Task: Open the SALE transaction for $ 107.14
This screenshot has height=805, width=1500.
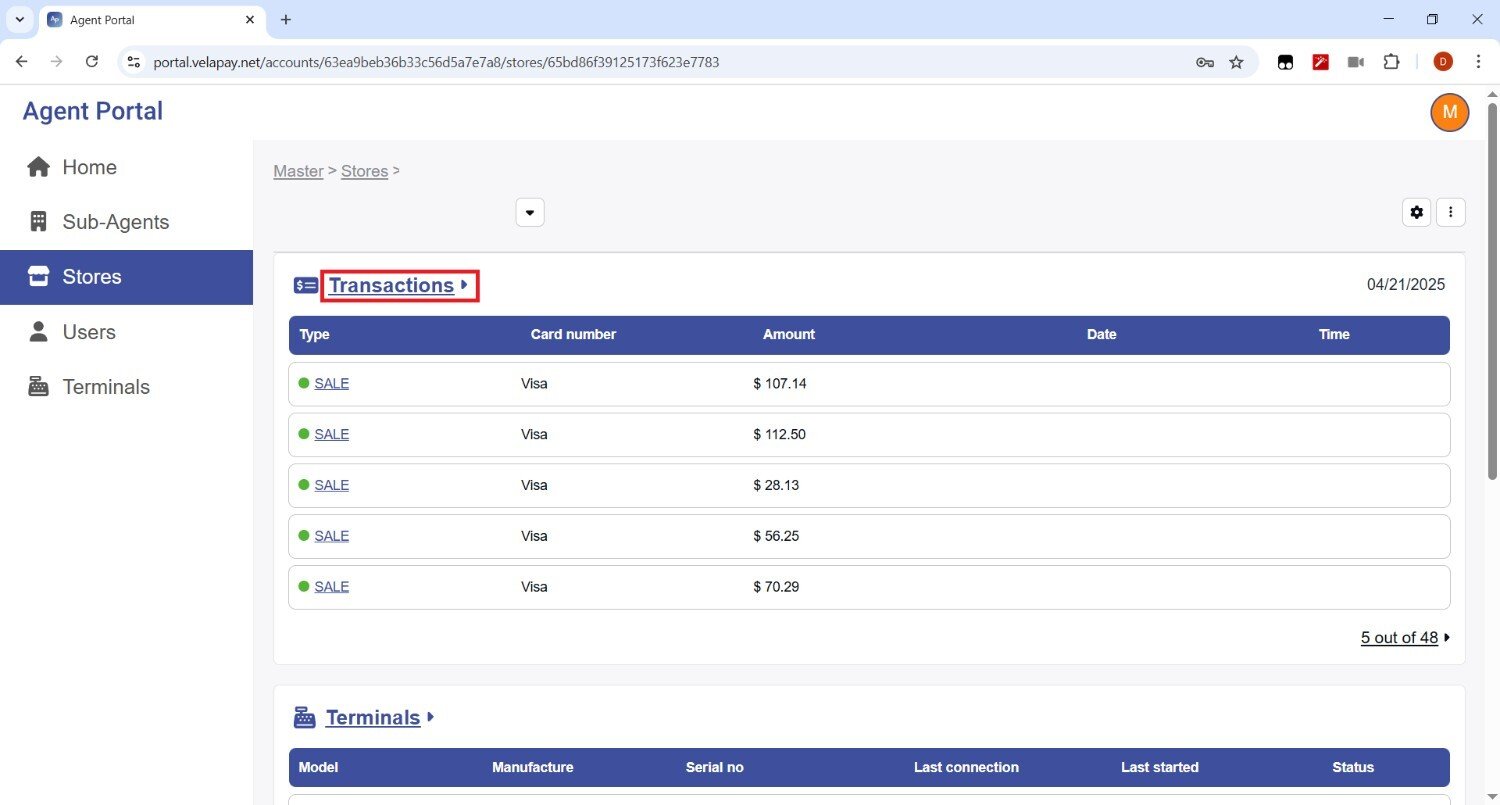Action: (331, 383)
